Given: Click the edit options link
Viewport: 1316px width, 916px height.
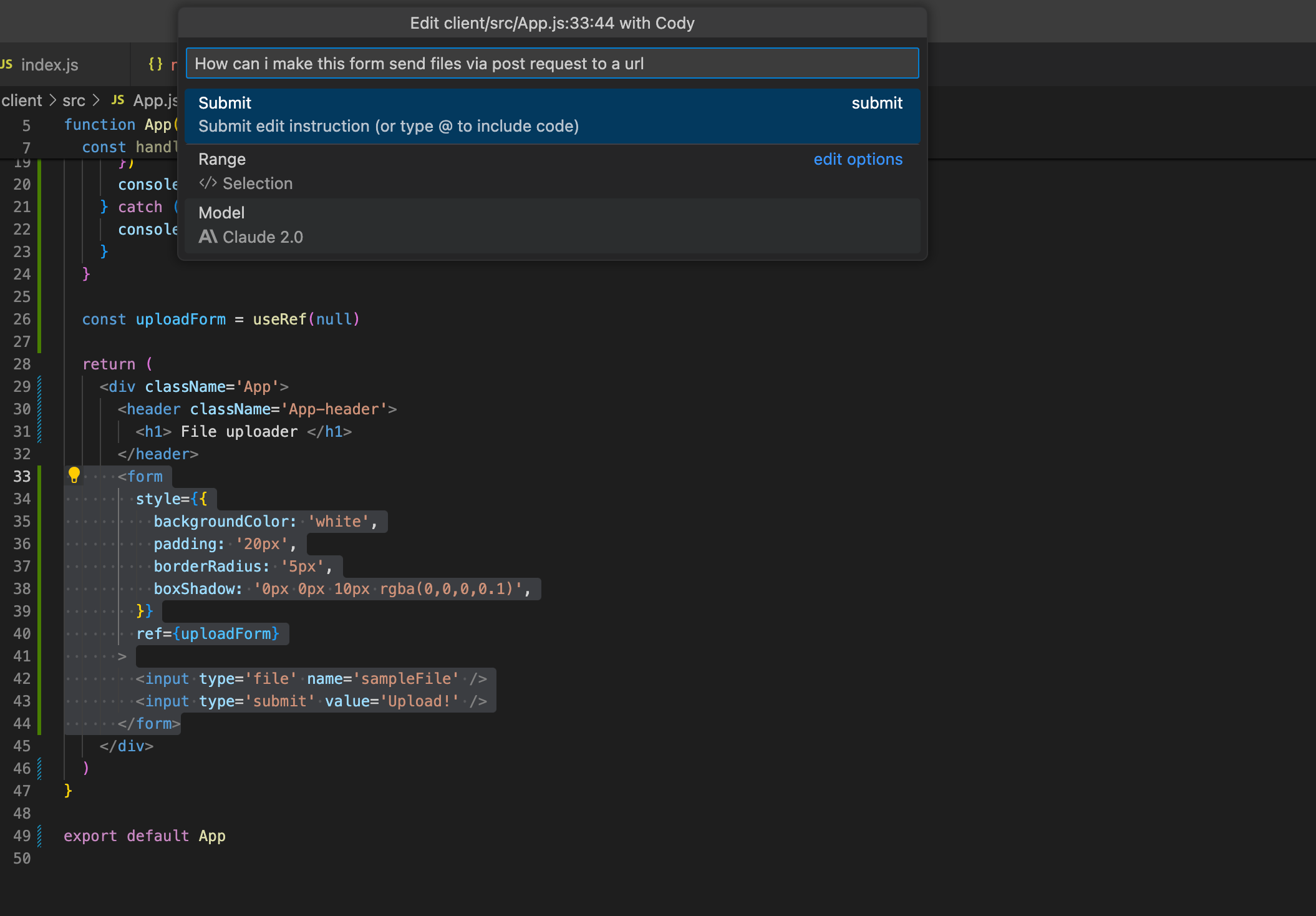Looking at the screenshot, I should [x=858, y=159].
